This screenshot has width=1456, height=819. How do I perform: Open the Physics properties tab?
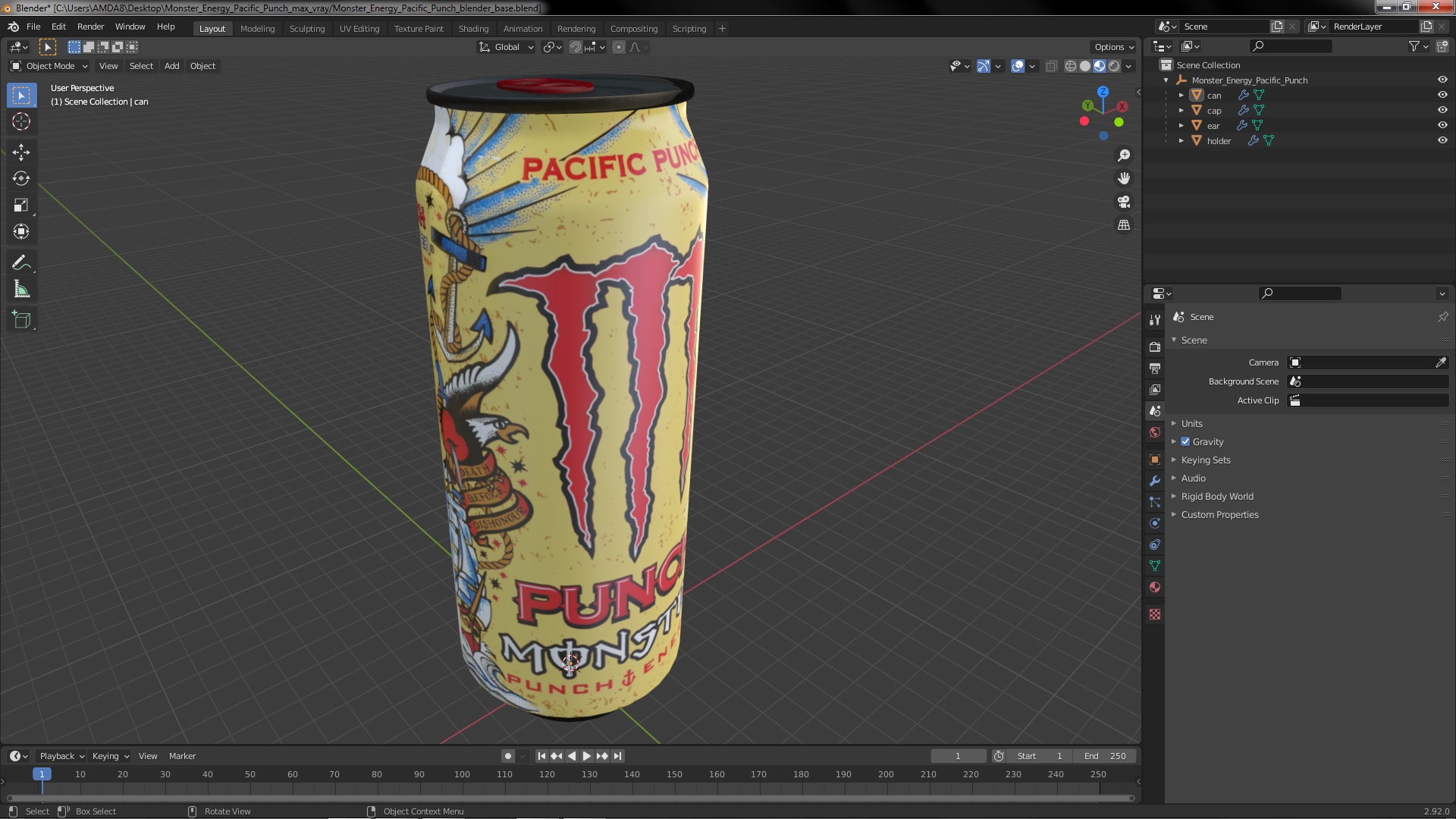[1155, 523]
